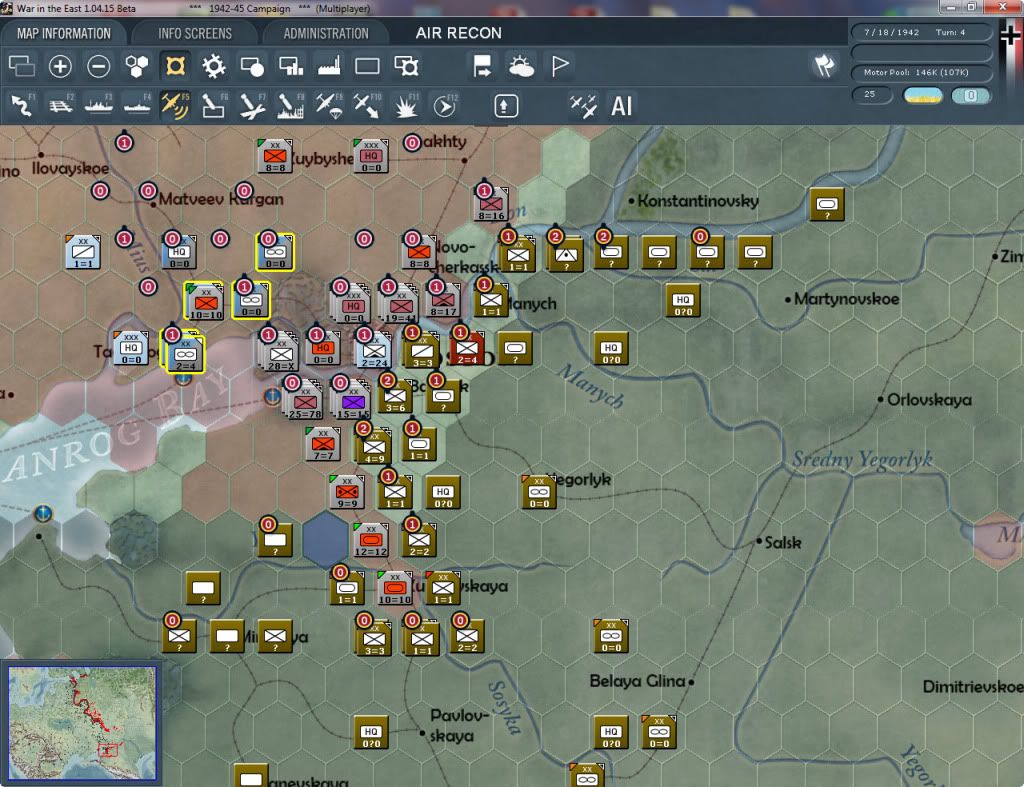Select the purple 15=15 unit counter

pyautogui.click(x=353, y=399)
